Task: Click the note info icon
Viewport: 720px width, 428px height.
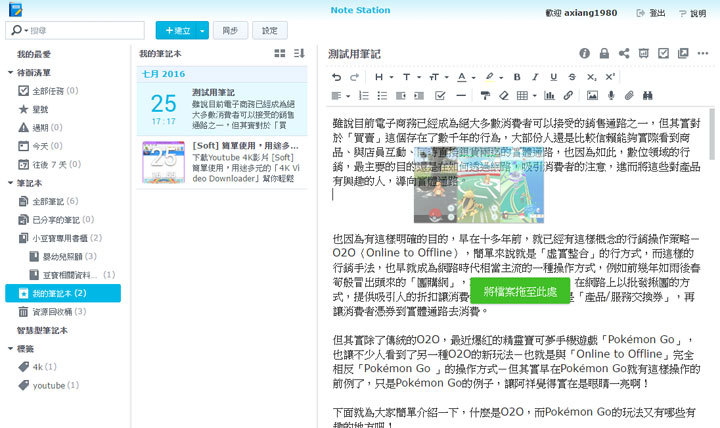Action: tap(586, 53)
